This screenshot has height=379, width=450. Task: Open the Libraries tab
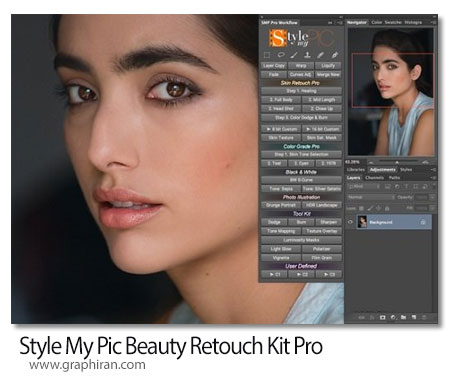(356, 170)
